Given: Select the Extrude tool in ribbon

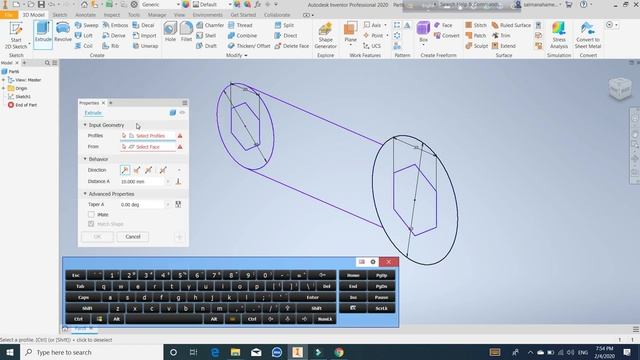Looking at the screenshot, I should [x=43, y=33].
